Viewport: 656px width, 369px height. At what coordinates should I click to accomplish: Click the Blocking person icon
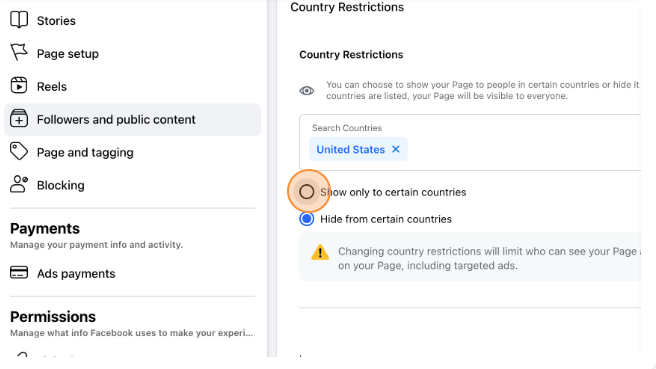[x=19, y=184]
